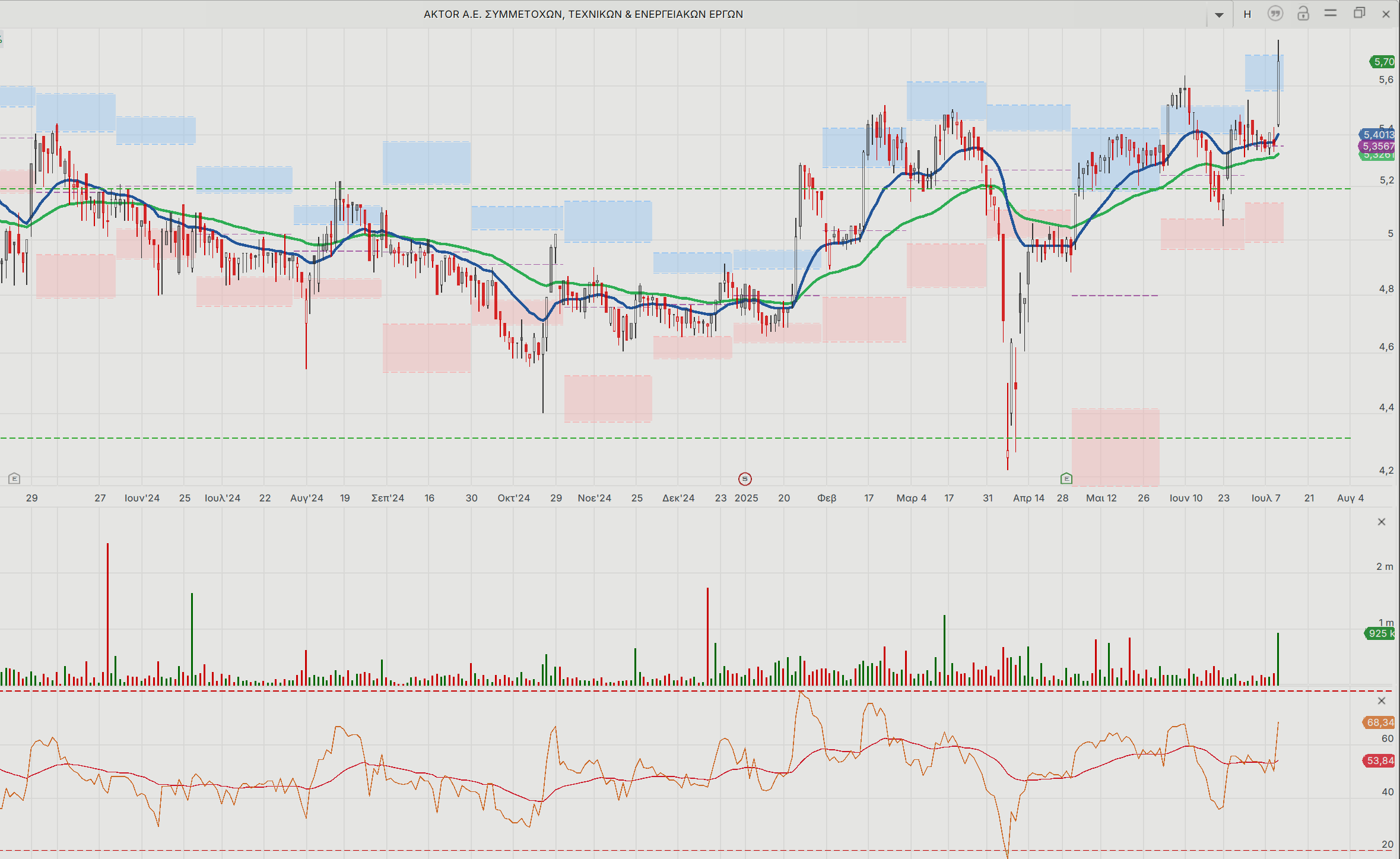This screenshot has height=859, width=1400.
Task: Click the restore window icon
Action: pyautogui.click(x=1359, y=13)
